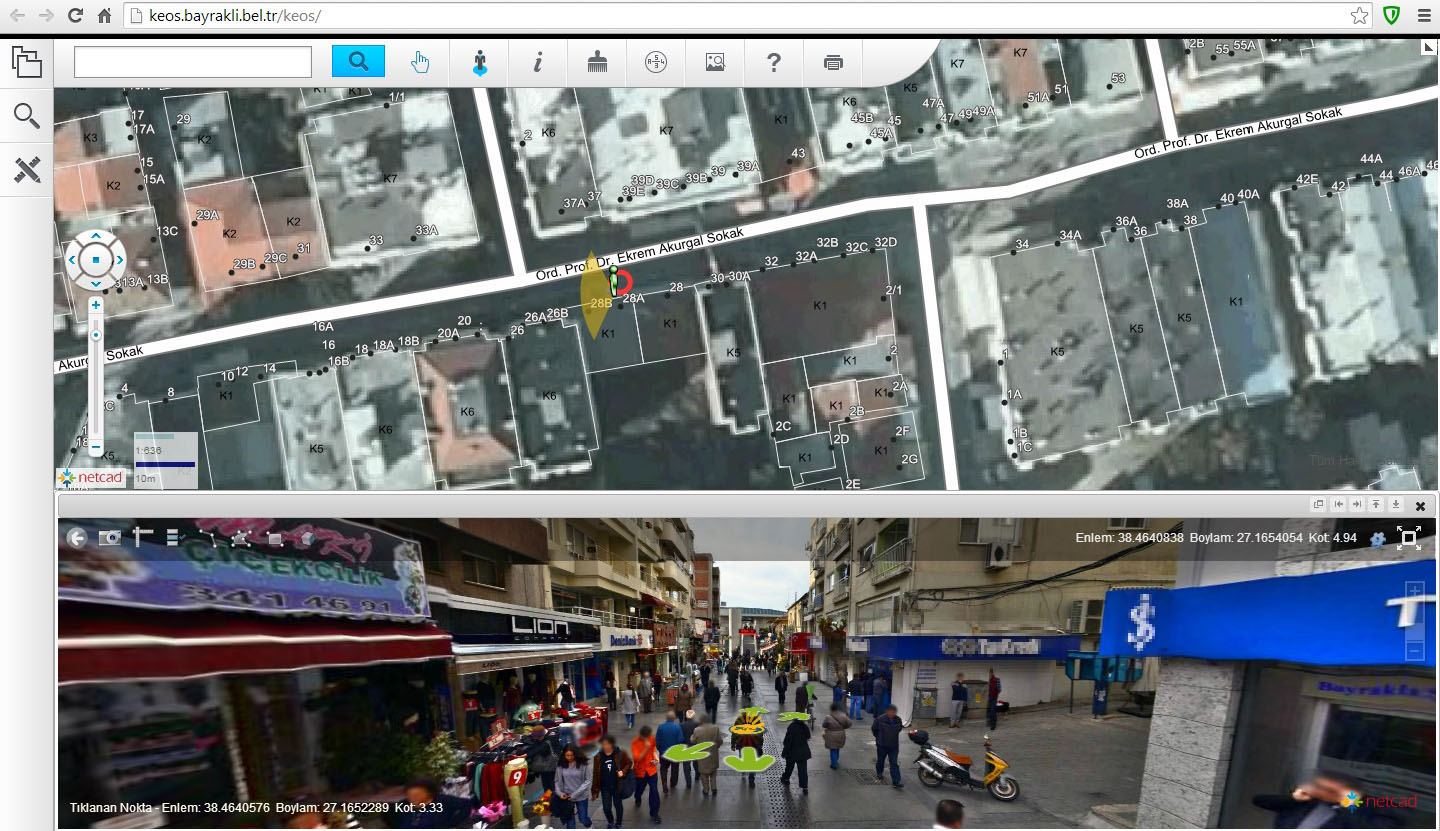Click the clear brush tool

pyautogui.click(x=597, y=62)
